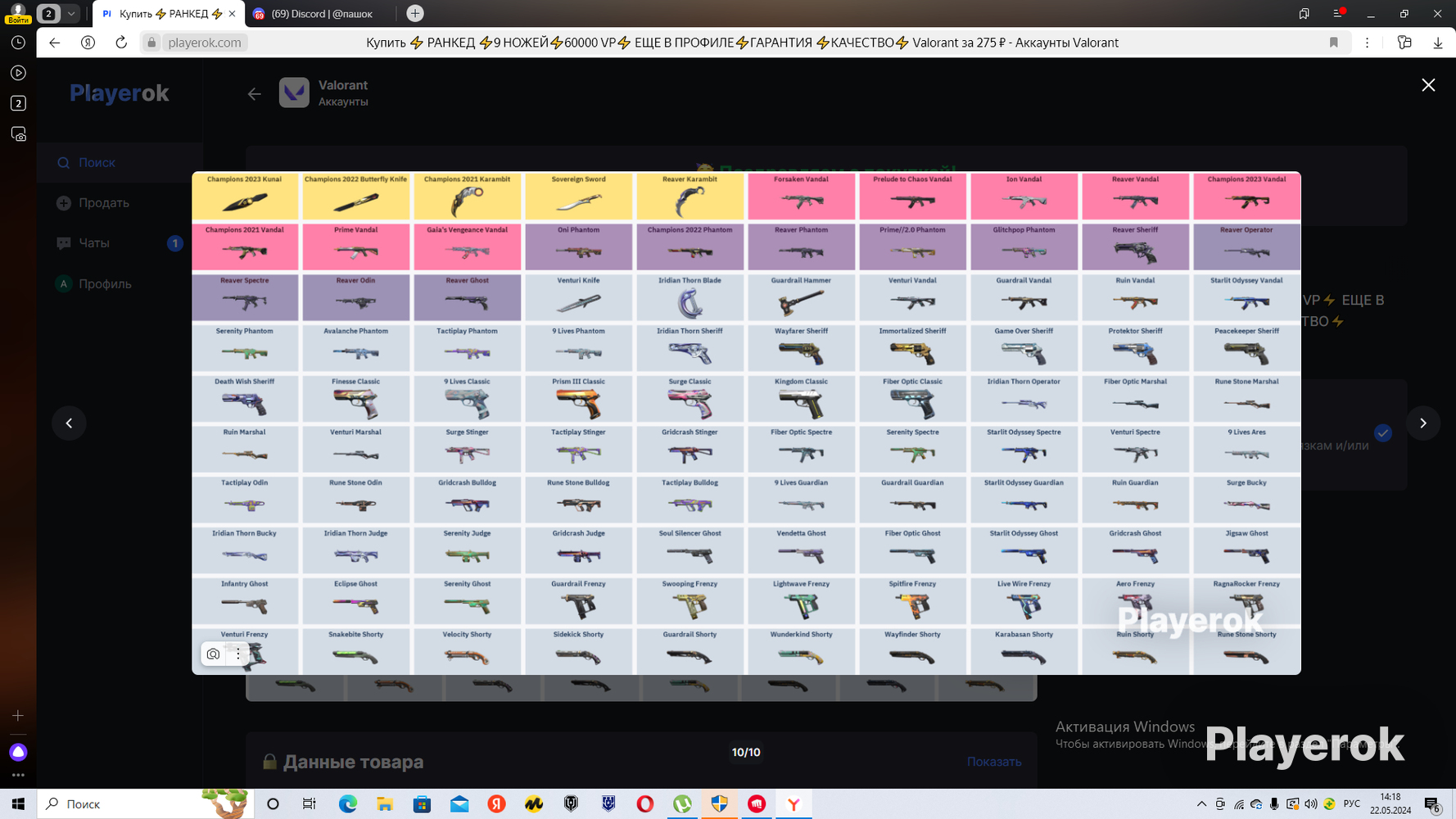
Task: Open uTorrent from the taskbar
Action: tap(682, 804)
